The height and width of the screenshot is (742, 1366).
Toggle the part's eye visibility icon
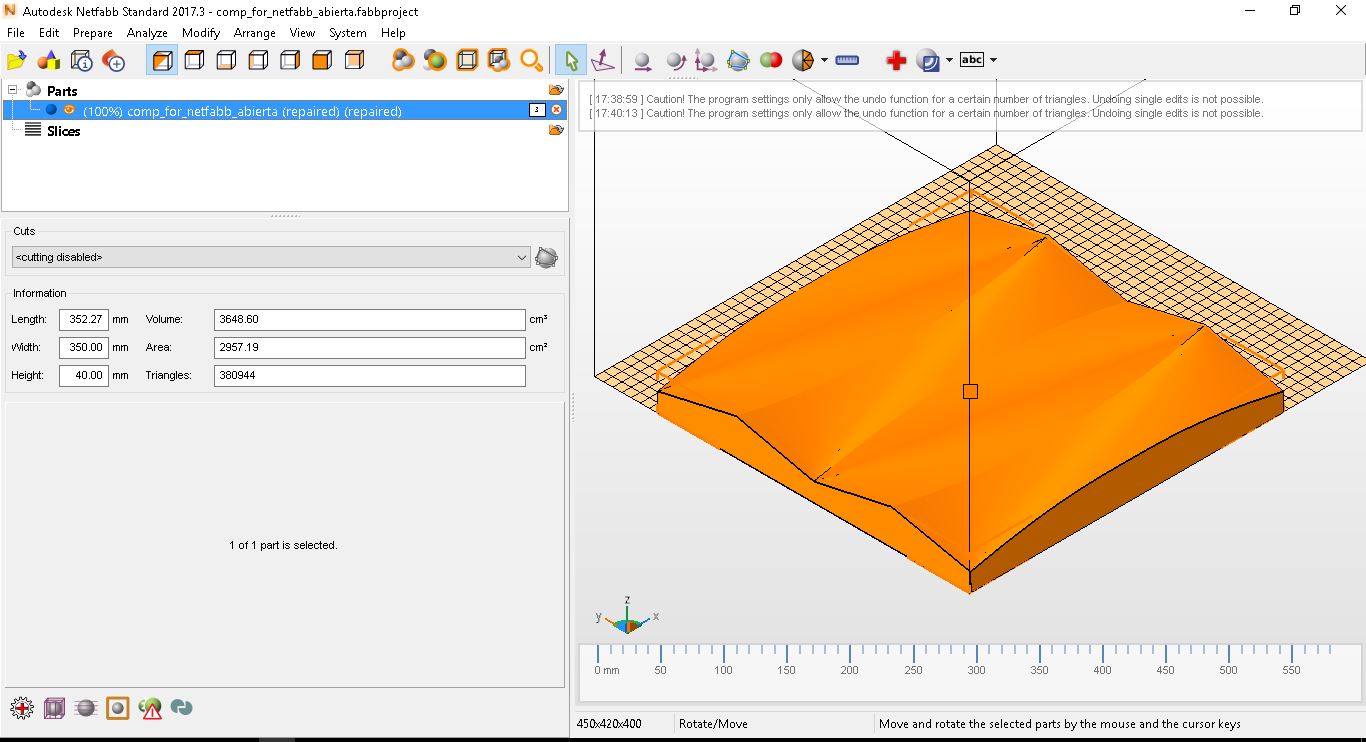coord(70,110)
